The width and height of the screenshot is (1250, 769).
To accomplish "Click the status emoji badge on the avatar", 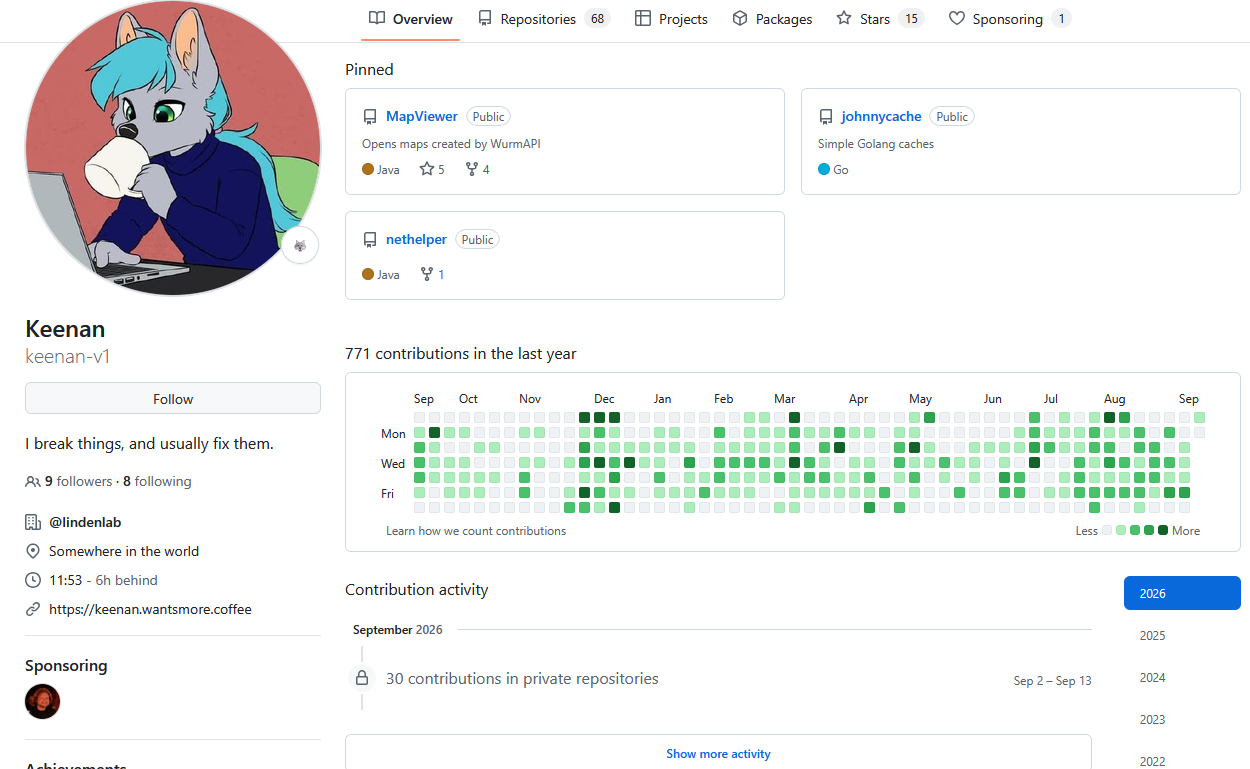I will click(300, 245).
